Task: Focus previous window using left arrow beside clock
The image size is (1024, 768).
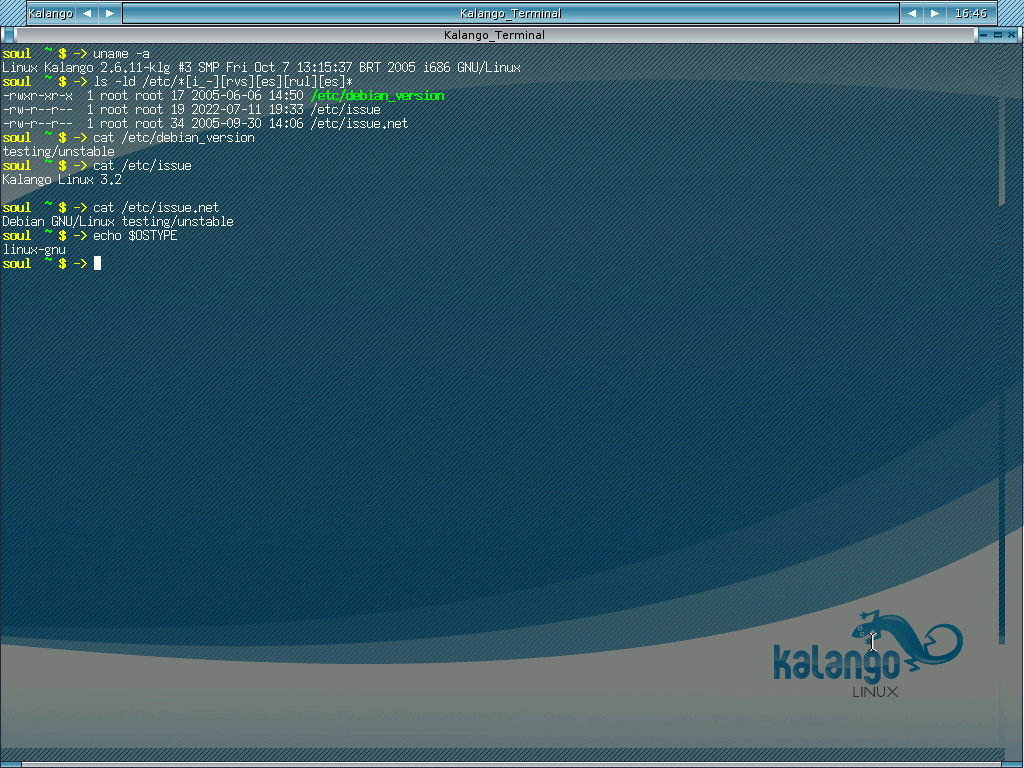Action: (x=912, y=13)
